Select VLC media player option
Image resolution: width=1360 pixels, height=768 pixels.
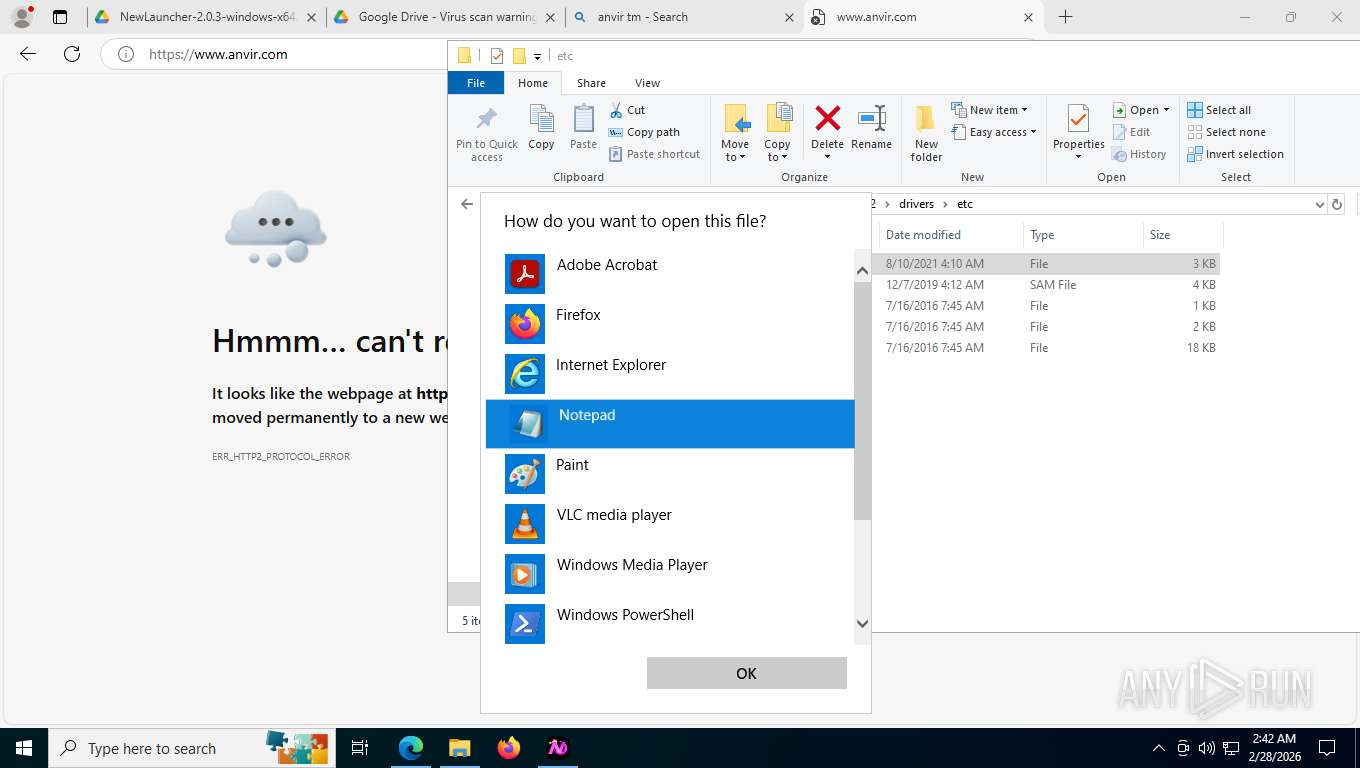pos(670,523)
